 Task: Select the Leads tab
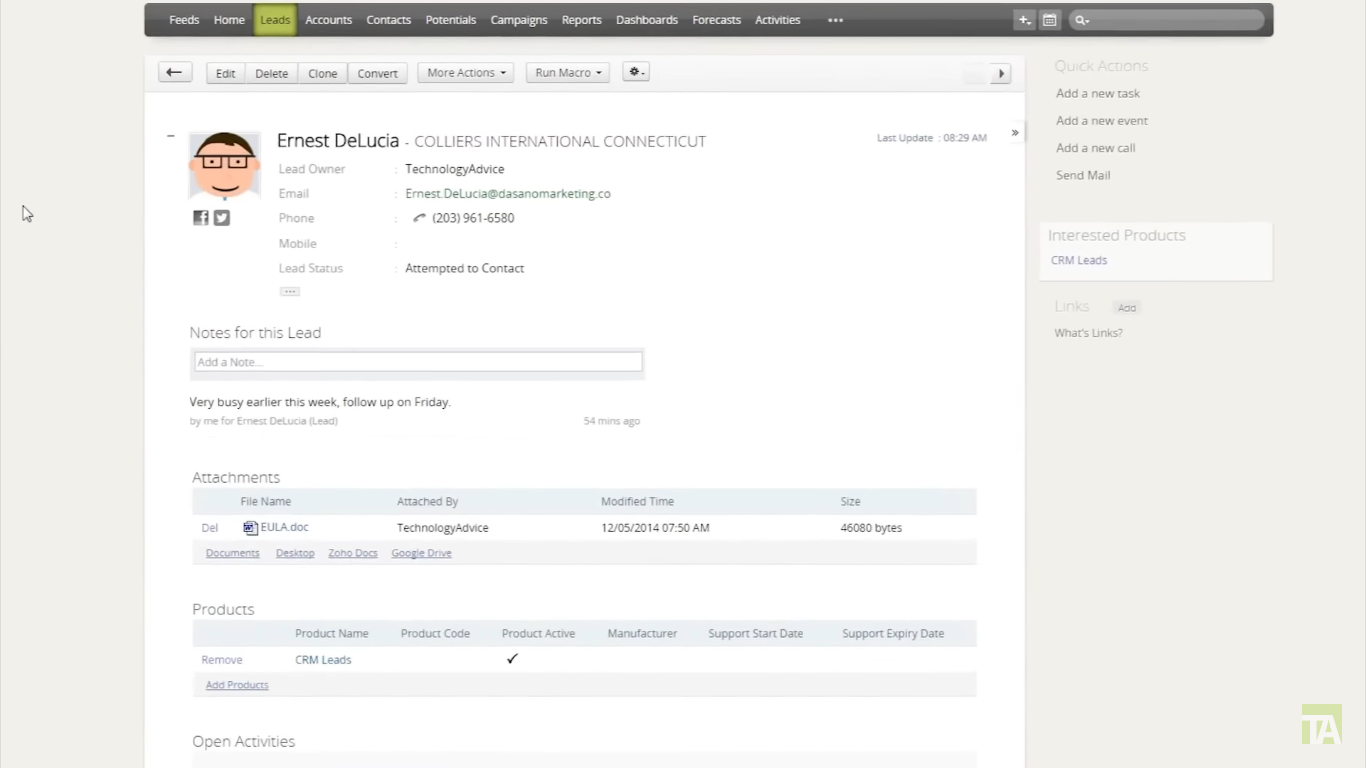(275, 20)
